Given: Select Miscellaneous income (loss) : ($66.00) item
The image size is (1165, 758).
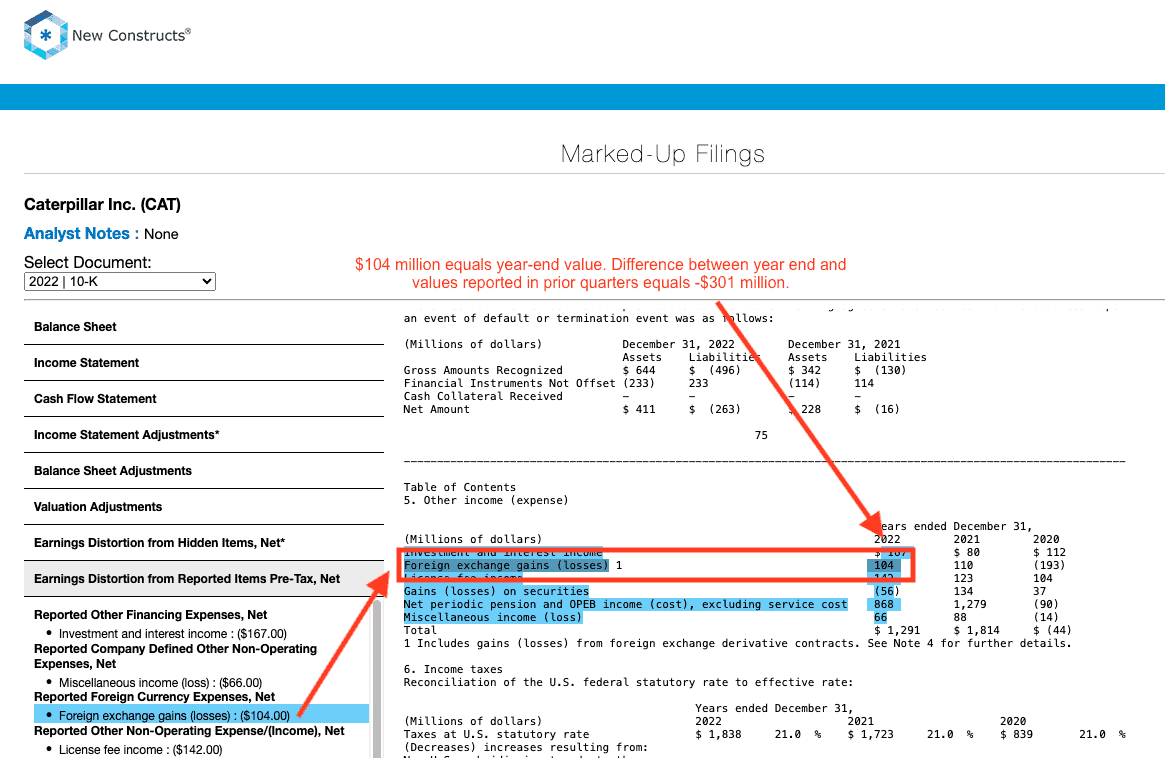Looking at the screenshot, I should click(x=160, y=682).
